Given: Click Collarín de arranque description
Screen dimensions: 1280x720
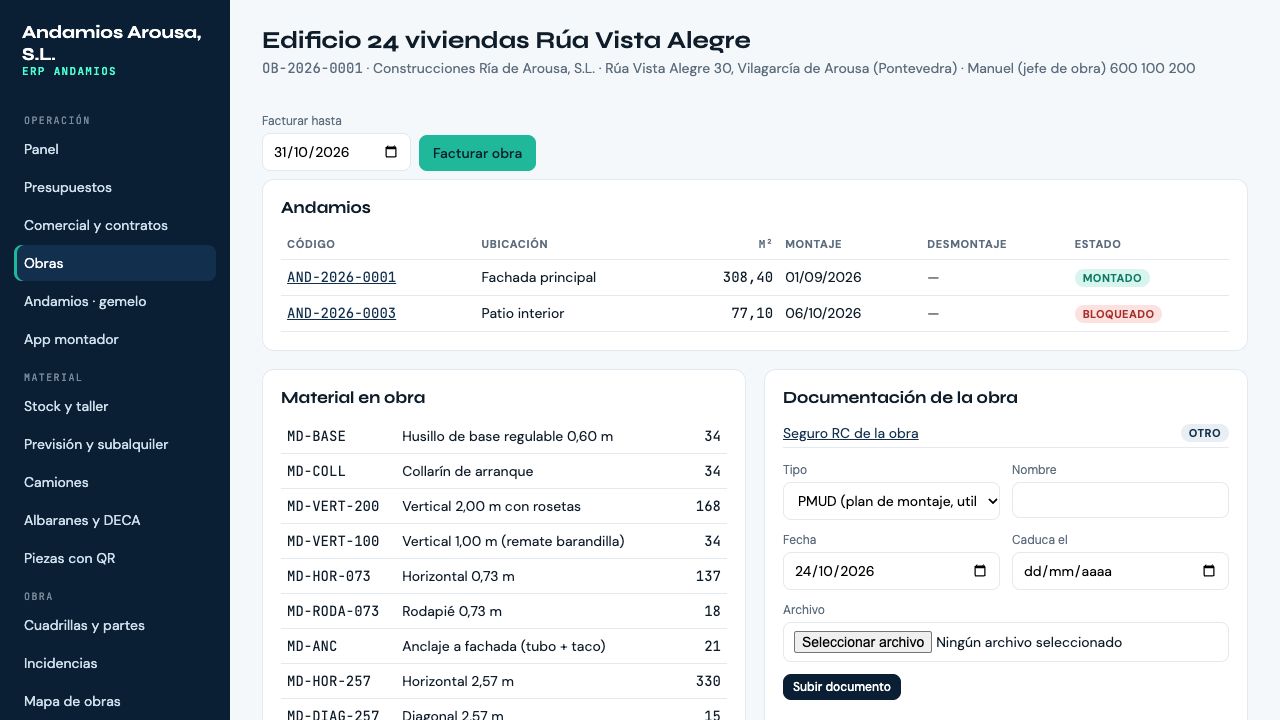Looking at the screenshot, I should tap(467, 471).
